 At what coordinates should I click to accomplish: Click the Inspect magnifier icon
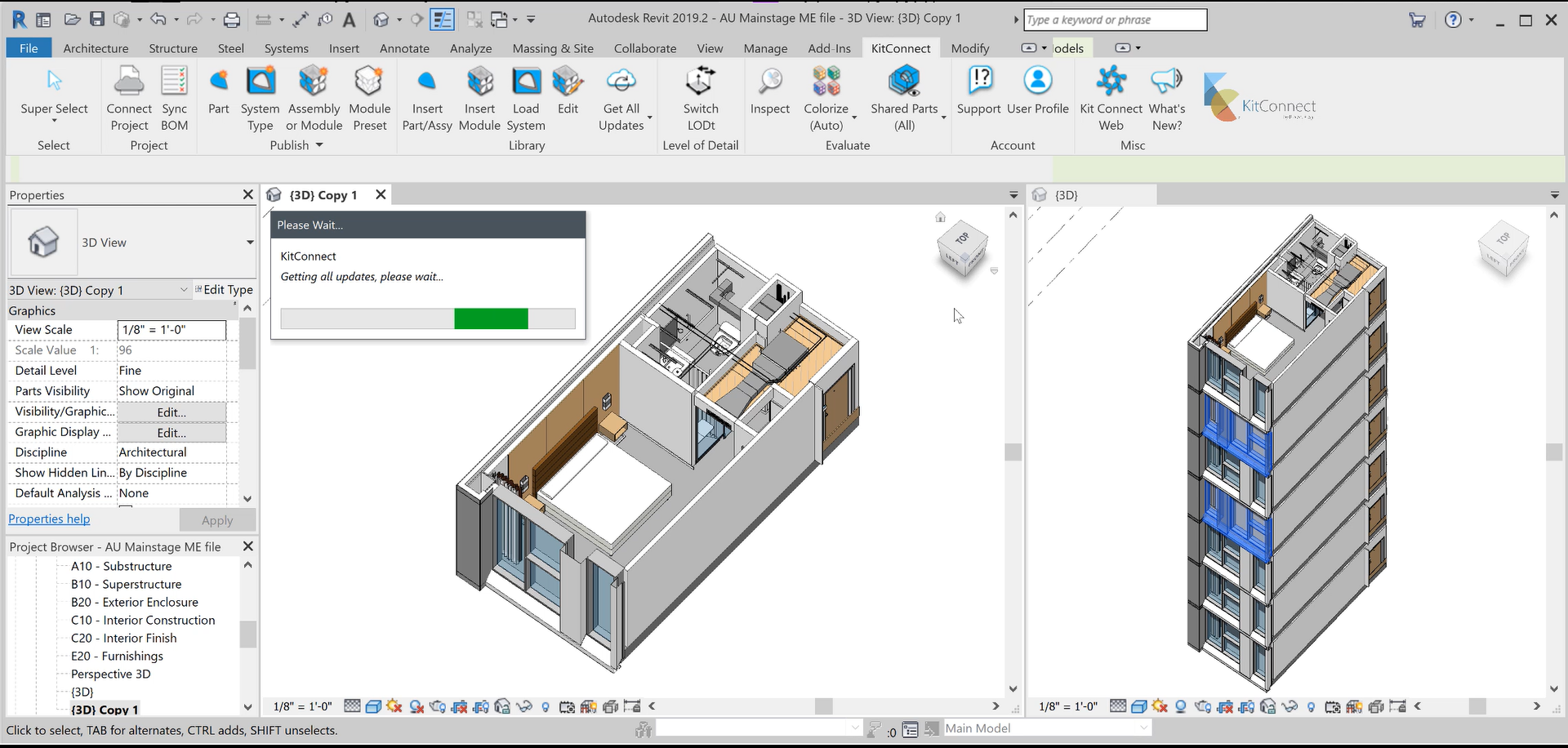tap(769, 82)
